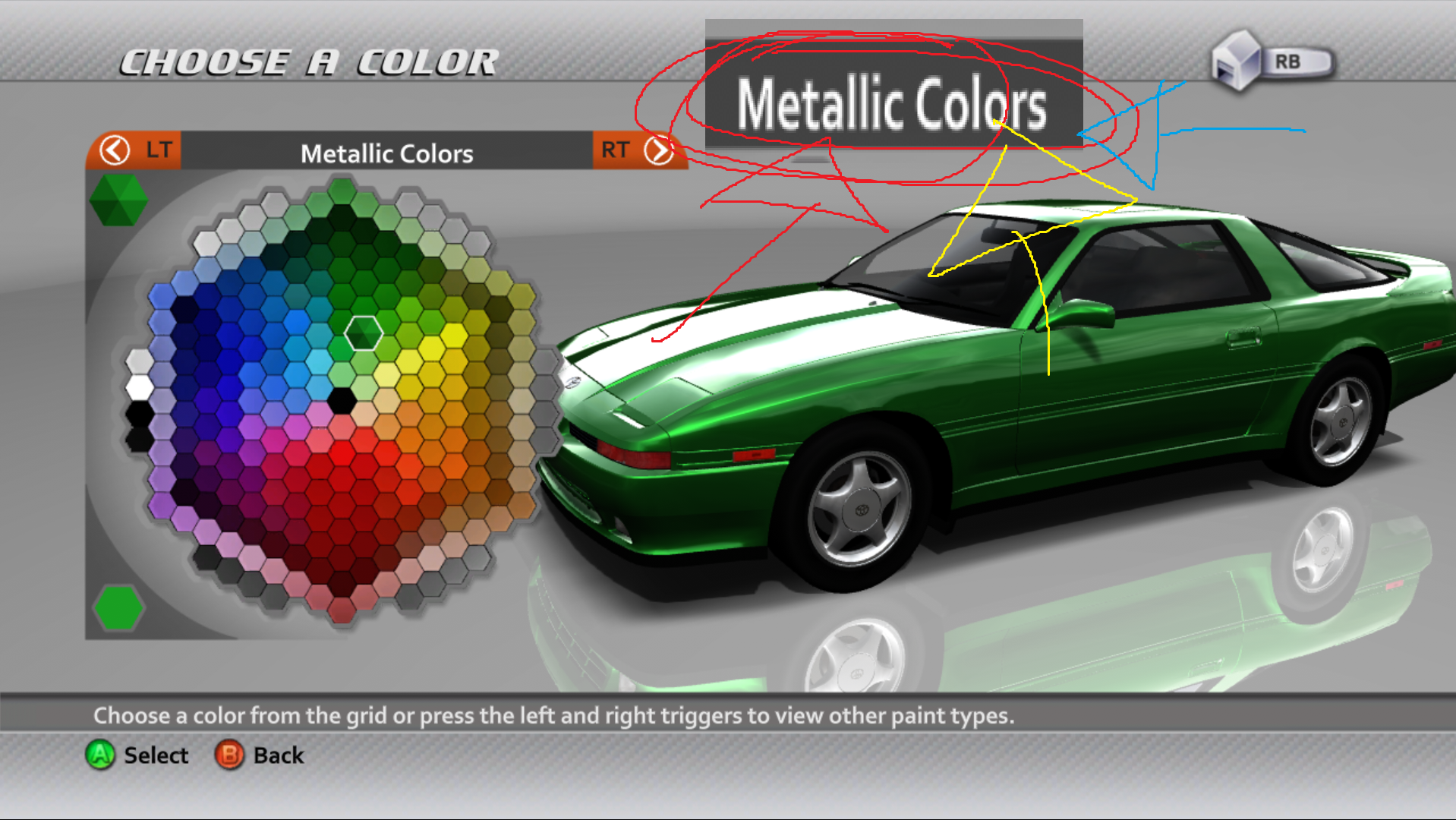Click the LT trigger label

tap(159, 150)
